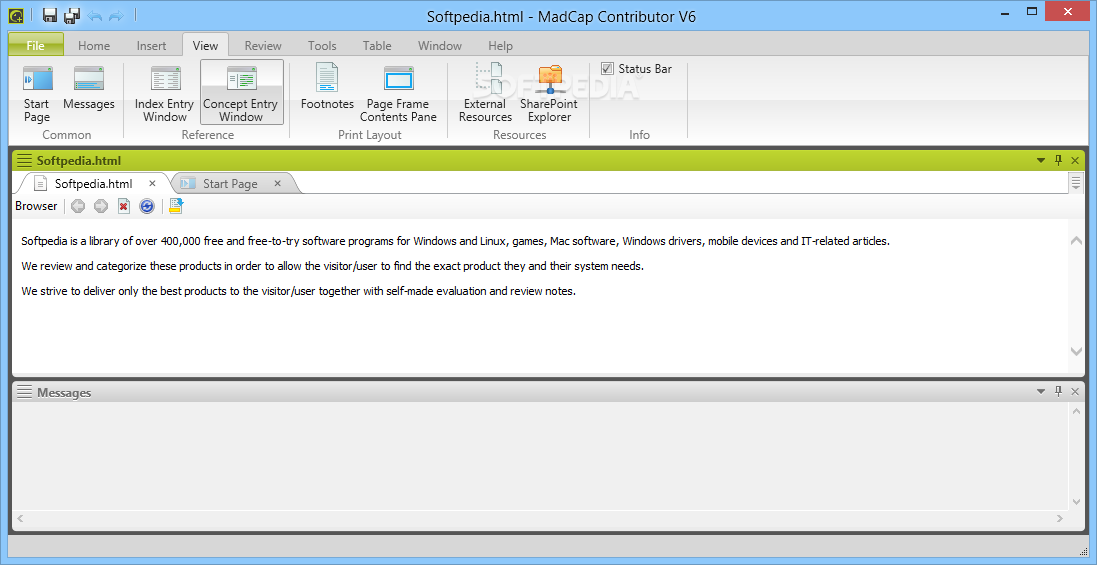Show the Messages window via ribbon
This screenshot has height=565, width=1097.
point(89,88)
